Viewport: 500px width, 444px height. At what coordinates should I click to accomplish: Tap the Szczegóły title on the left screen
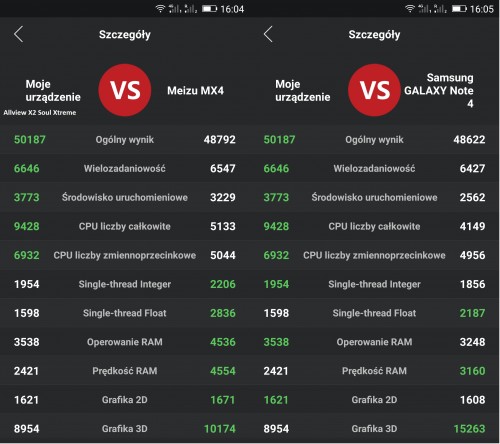[125, 35]
